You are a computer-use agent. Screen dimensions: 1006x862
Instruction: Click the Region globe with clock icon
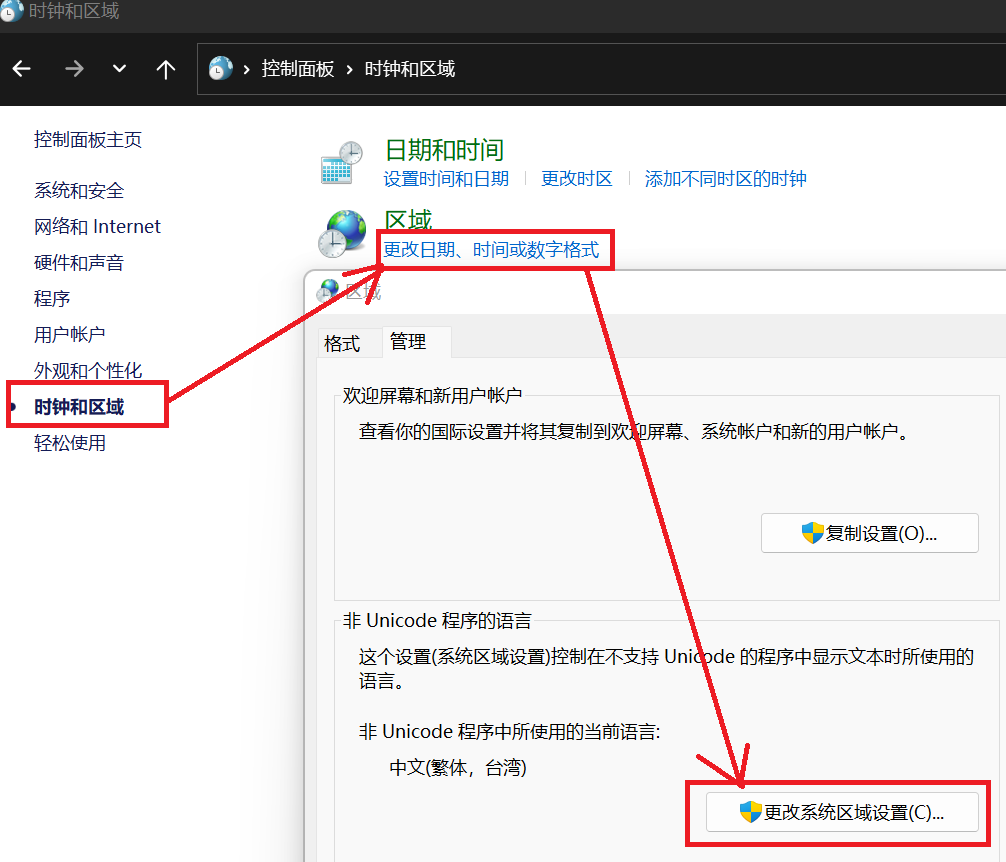342,234
